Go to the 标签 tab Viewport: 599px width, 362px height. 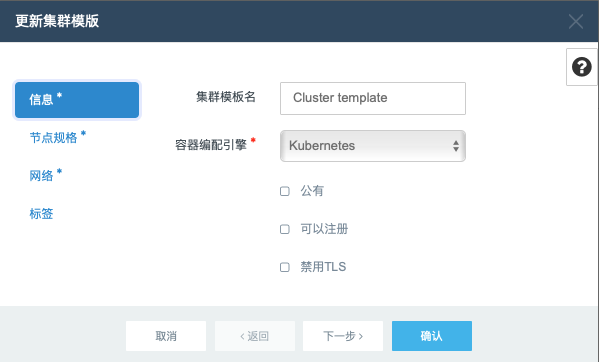click(41, 213)
